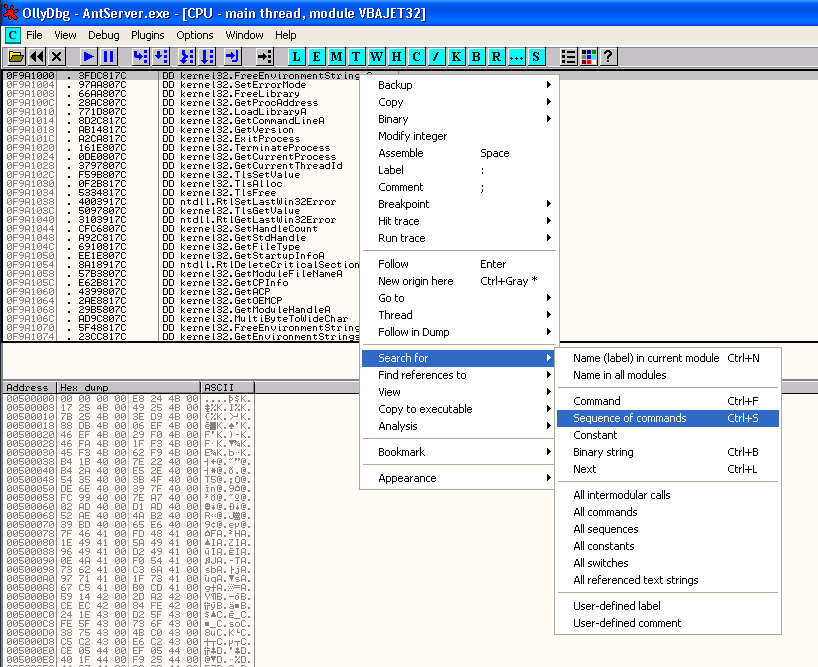Show the Call stack with the K button
Viewport: 818px width, 667px height.
coord(456,56)
